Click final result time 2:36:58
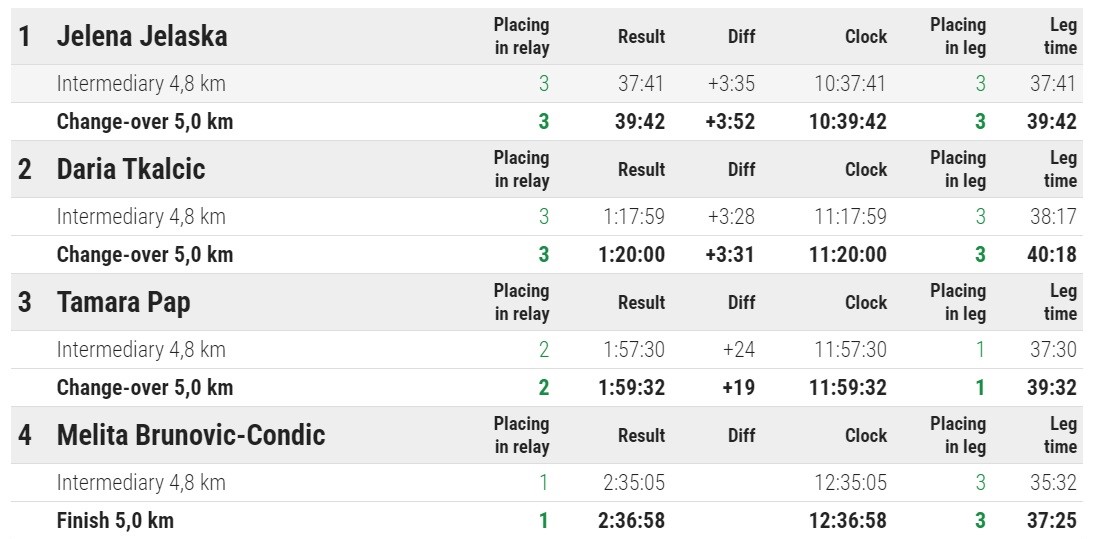The image size is (1097, 539). (x=631, y=521)
